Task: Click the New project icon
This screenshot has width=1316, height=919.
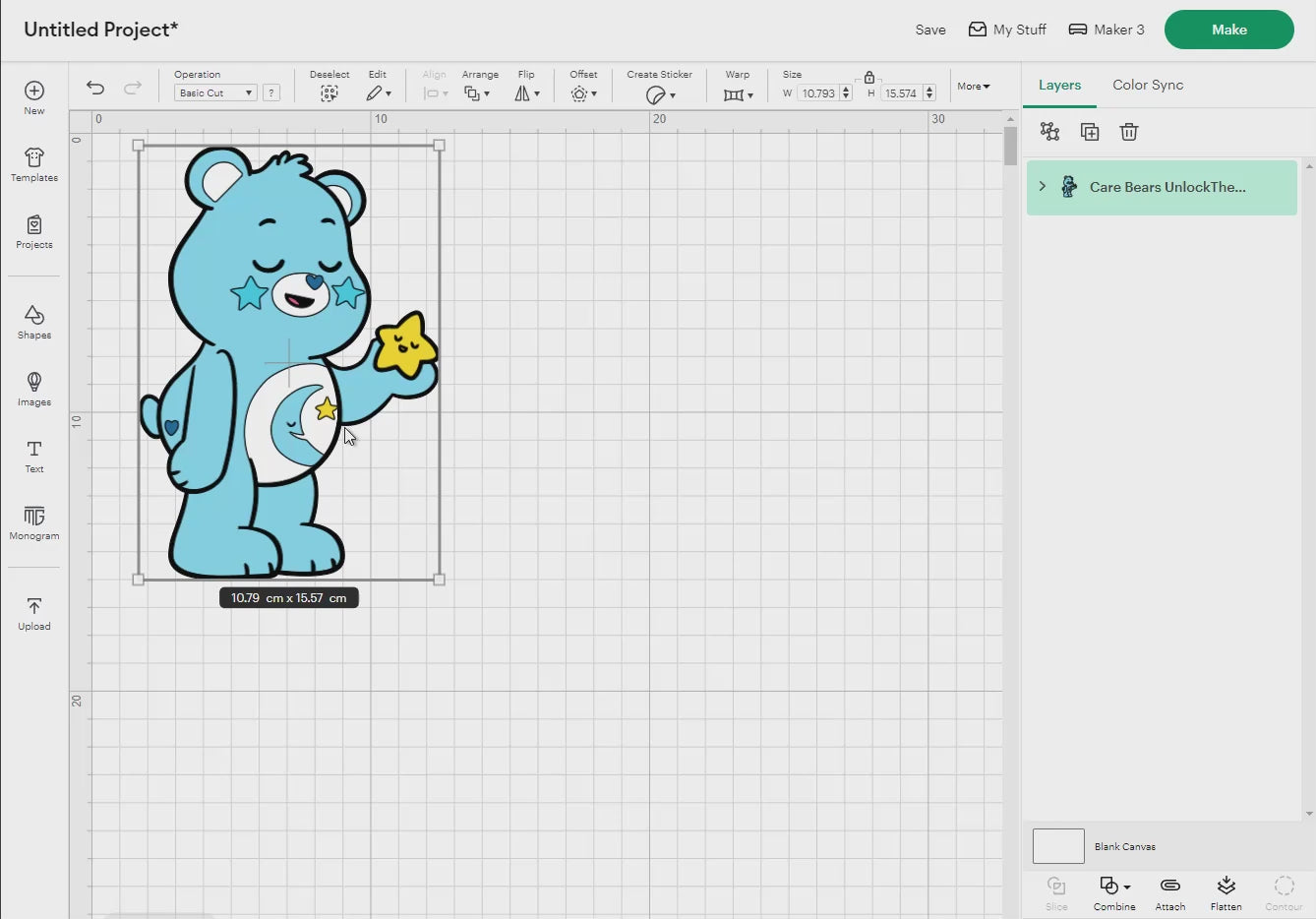Action: pos(34,91)
